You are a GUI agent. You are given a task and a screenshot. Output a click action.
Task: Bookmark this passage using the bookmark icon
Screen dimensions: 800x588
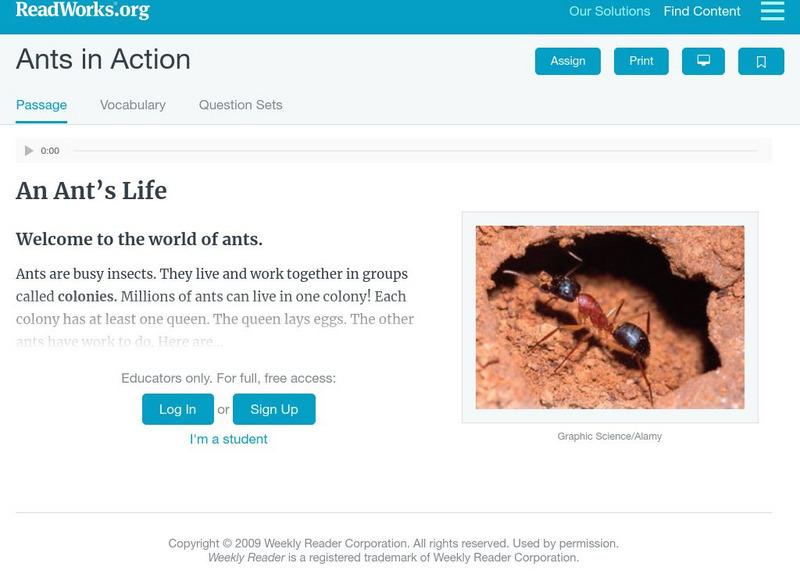(x=761, y=60)
